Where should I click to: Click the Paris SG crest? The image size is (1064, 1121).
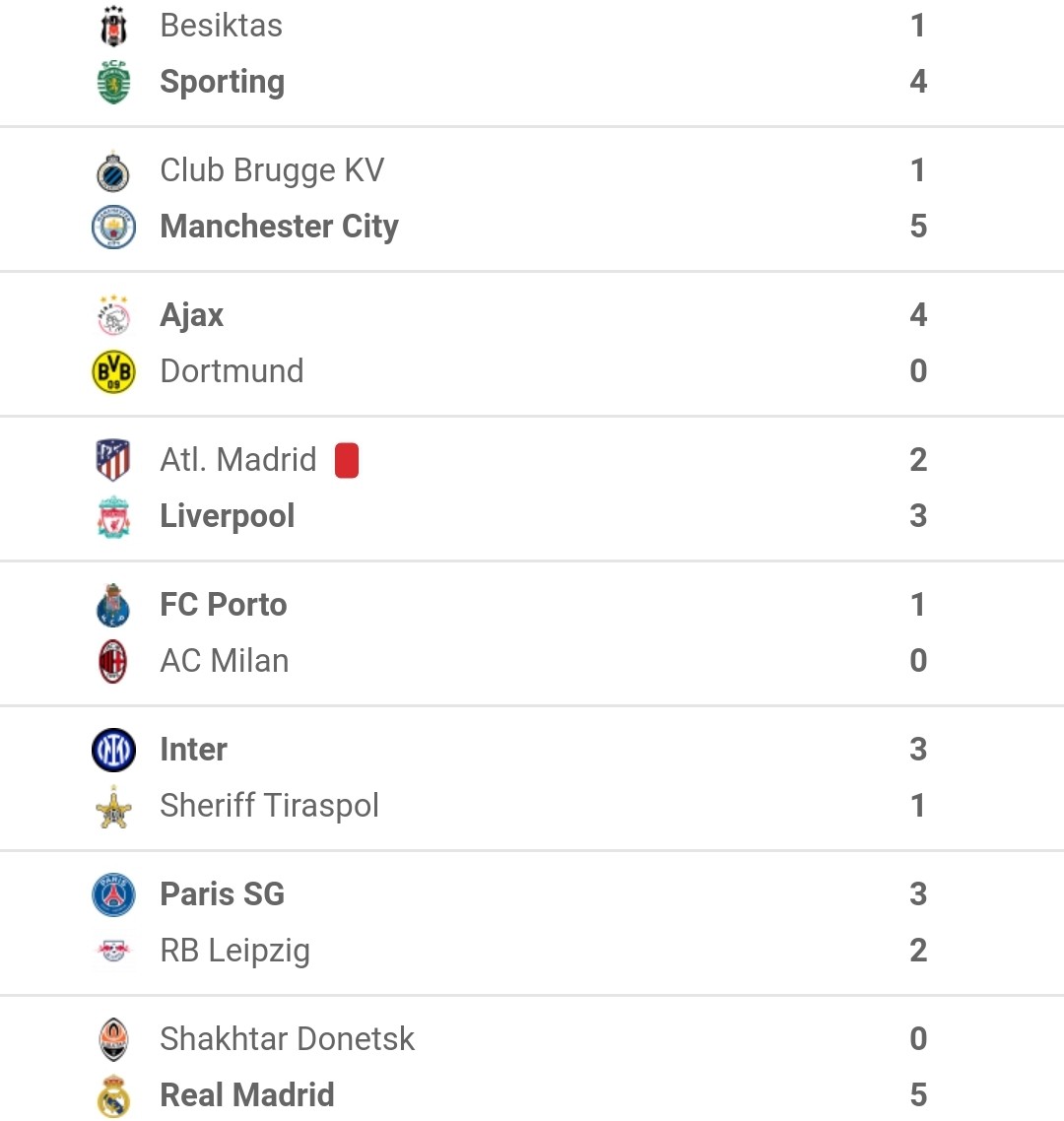(x=113, y=895)
